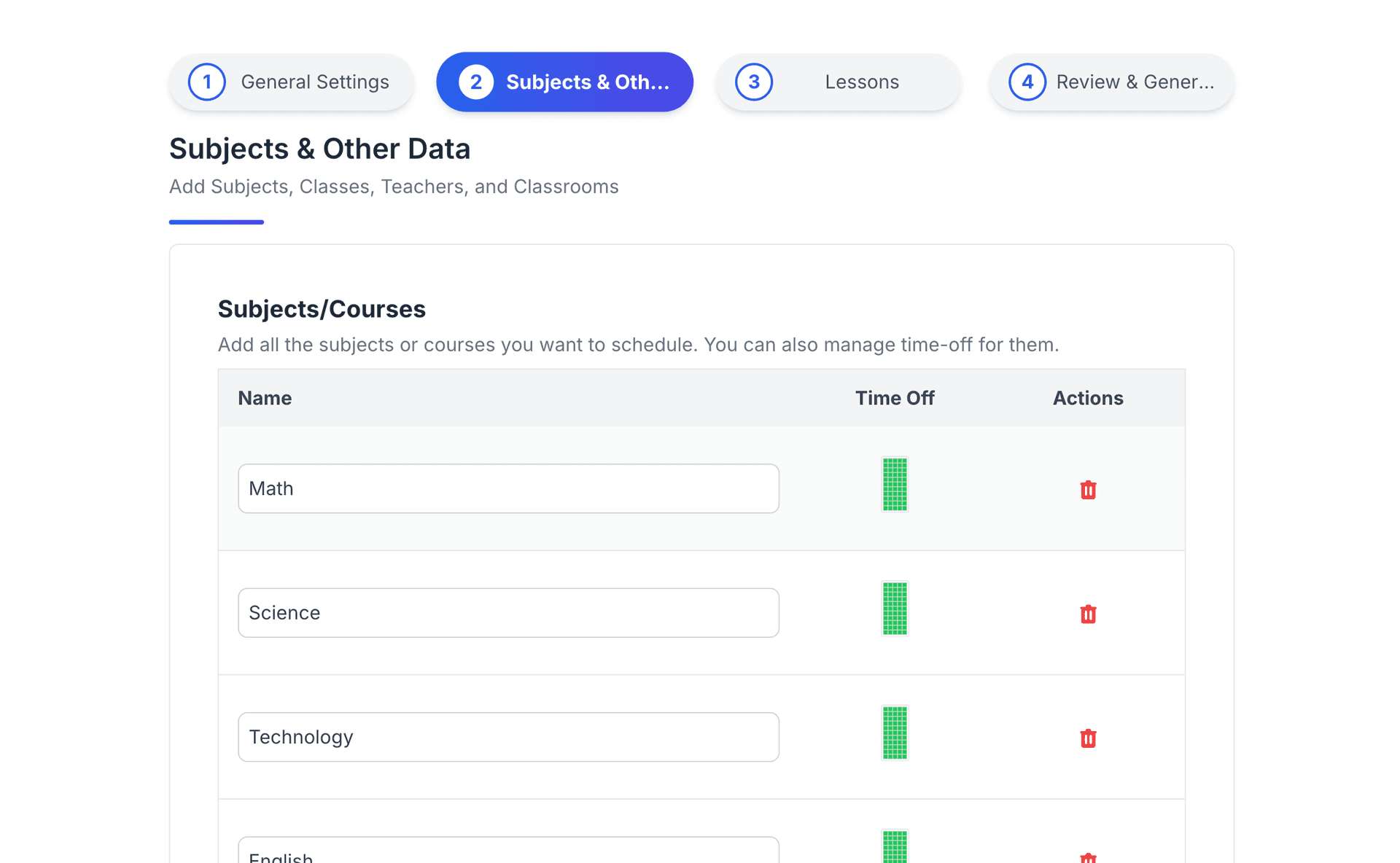Click the step 3 numbered circle
The height and width of the screenshot is (863, 1400).
pos(755,82)
